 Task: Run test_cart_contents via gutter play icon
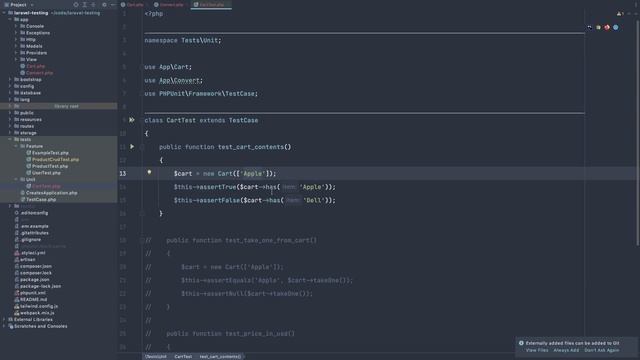(x=132, y=146)
